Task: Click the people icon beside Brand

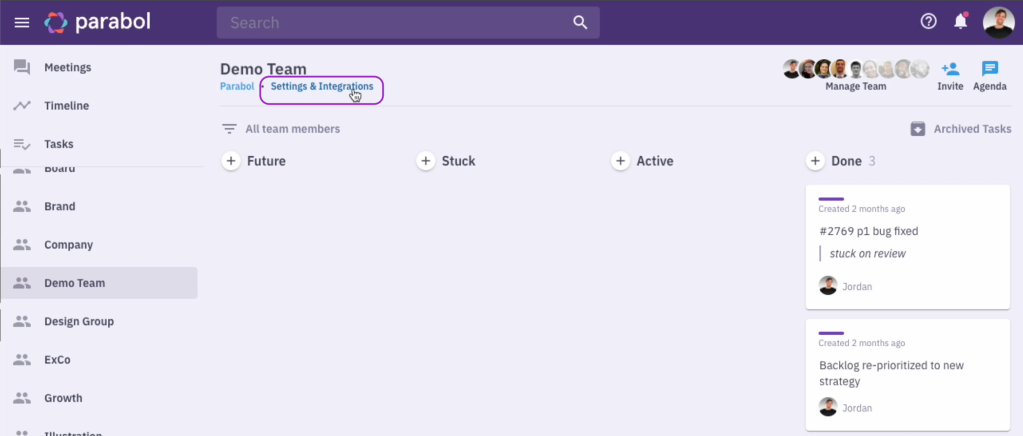Action: pyautogui.click(x=22, y=206)
